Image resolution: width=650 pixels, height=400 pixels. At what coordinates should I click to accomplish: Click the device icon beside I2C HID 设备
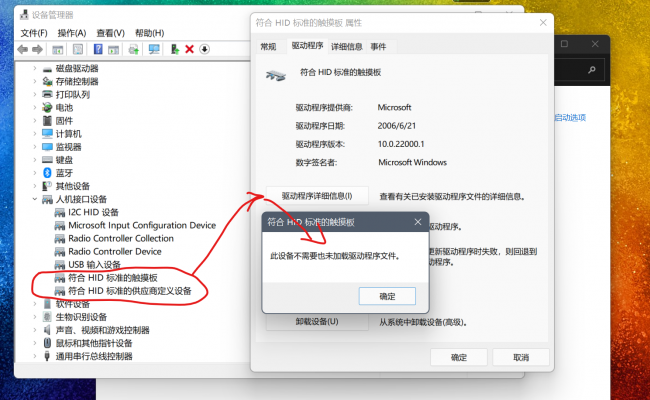[x=60, y=213]
